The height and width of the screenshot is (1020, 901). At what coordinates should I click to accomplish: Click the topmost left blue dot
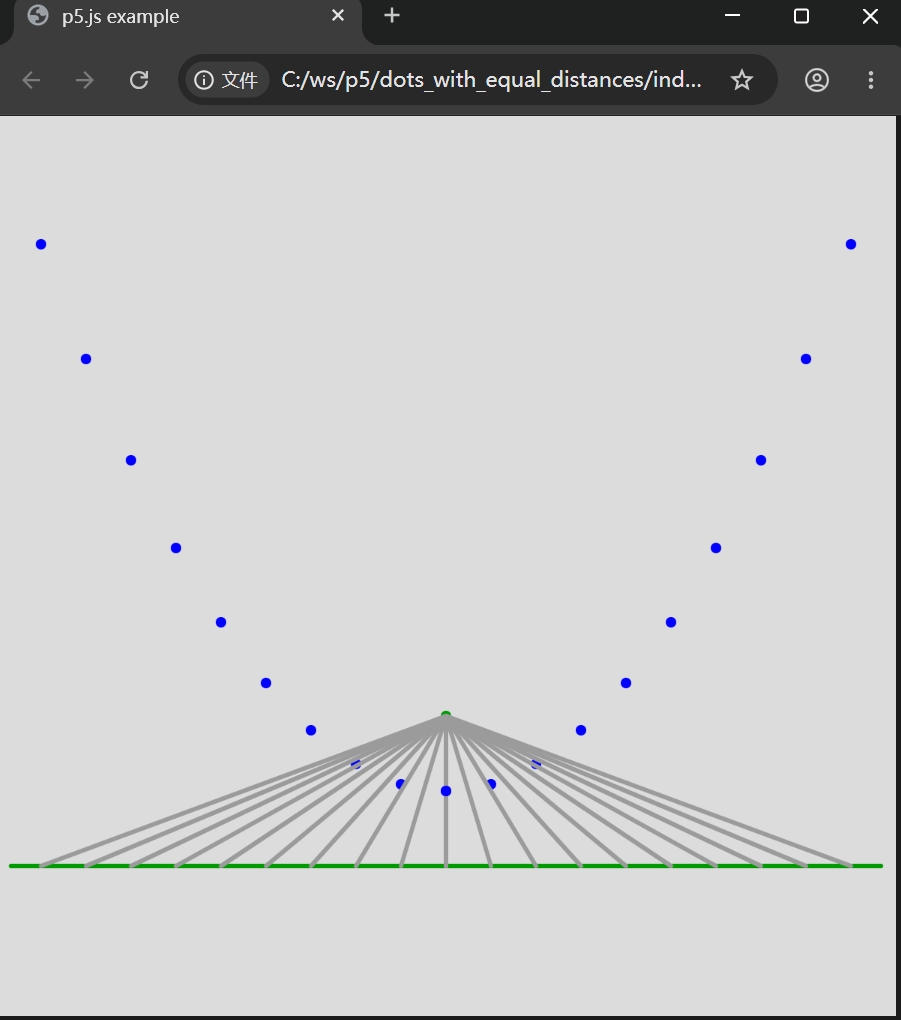pos(41,244)
